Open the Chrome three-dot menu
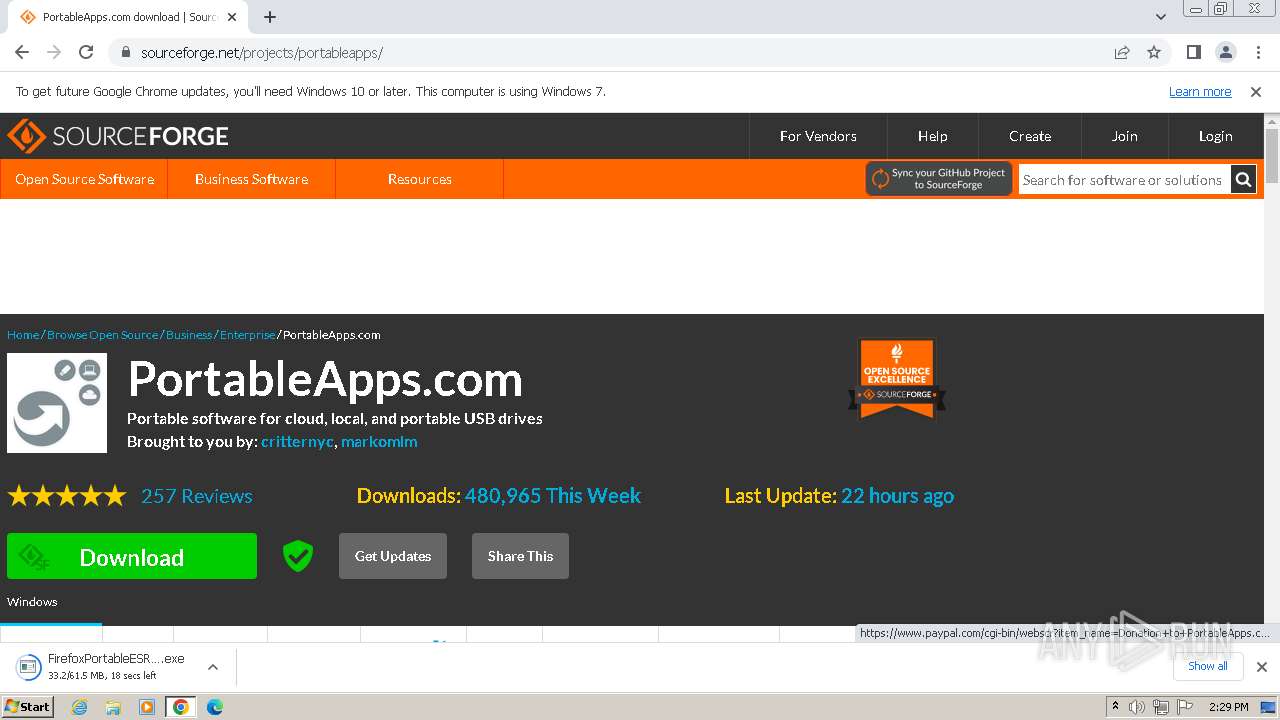 tap(1258, 52)
